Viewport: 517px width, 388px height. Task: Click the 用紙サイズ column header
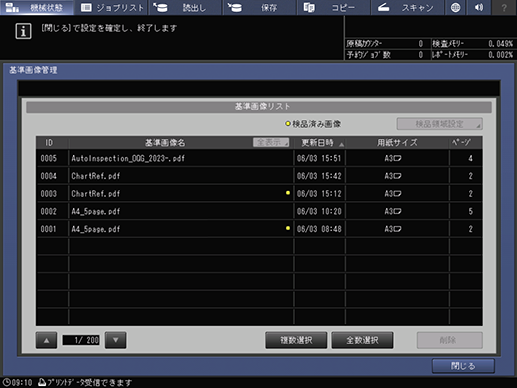tap(397, 143)
